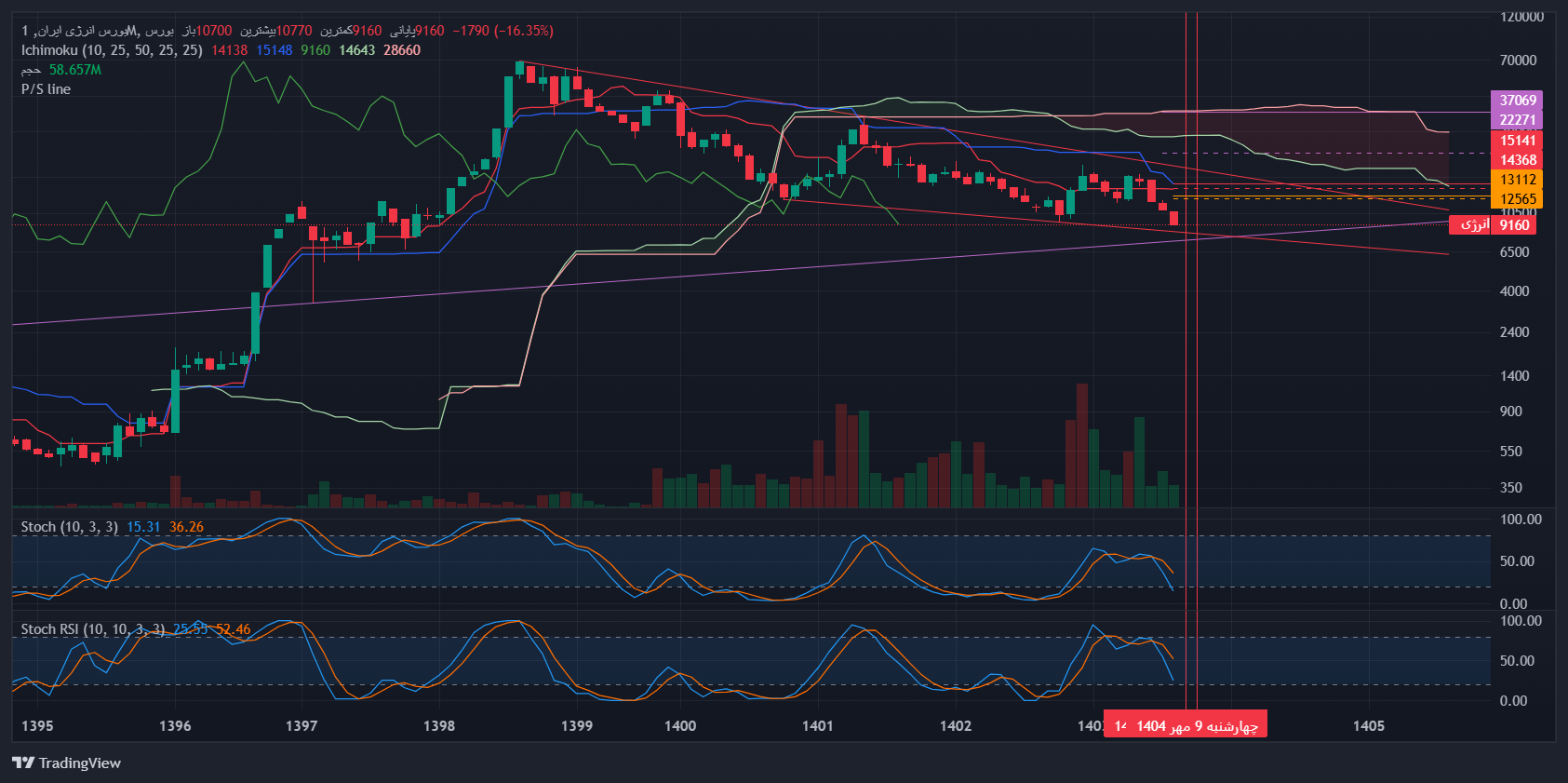Click the TradingView logo icon
Screen dimensions: 1568x783
23,763
